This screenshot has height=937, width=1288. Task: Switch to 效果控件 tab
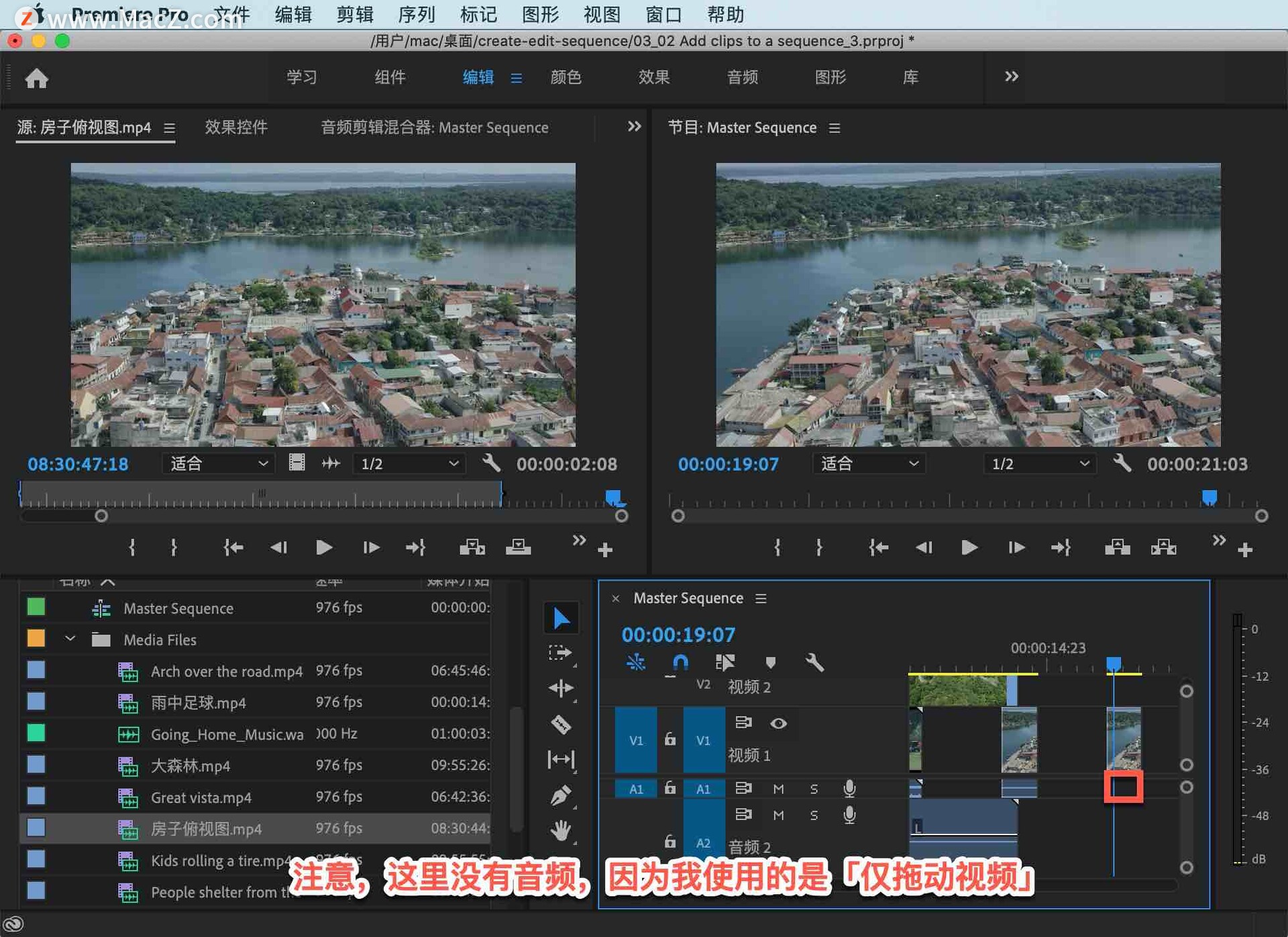pyautogui.click(x=236, y=127)
